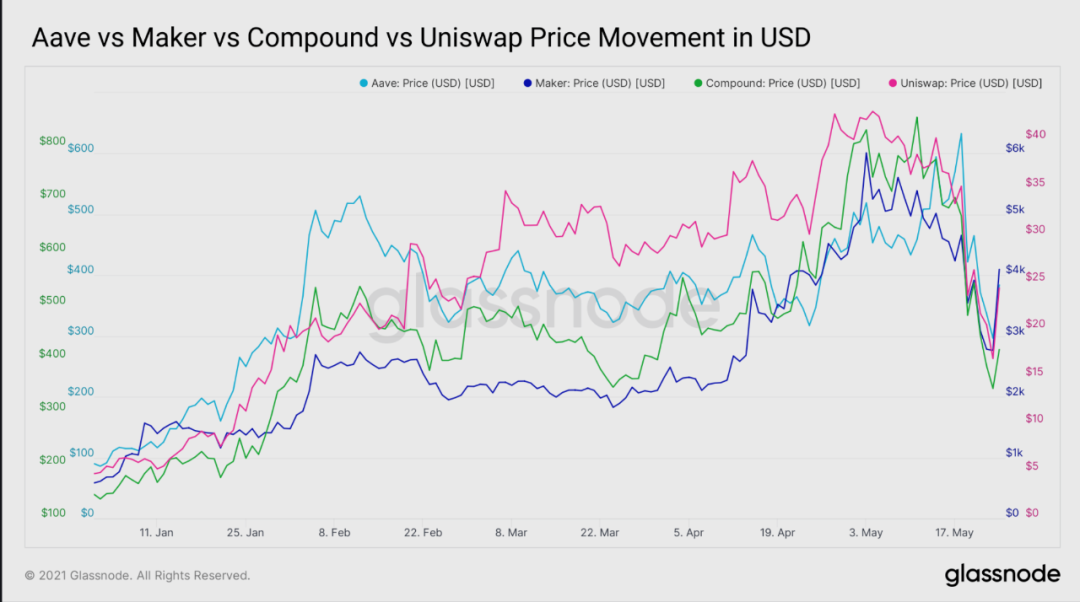Click the Aave light-blue legend dot
The width and height of the screenshot is (1080, 602).
pyautogui.click(x=364, y=83)
